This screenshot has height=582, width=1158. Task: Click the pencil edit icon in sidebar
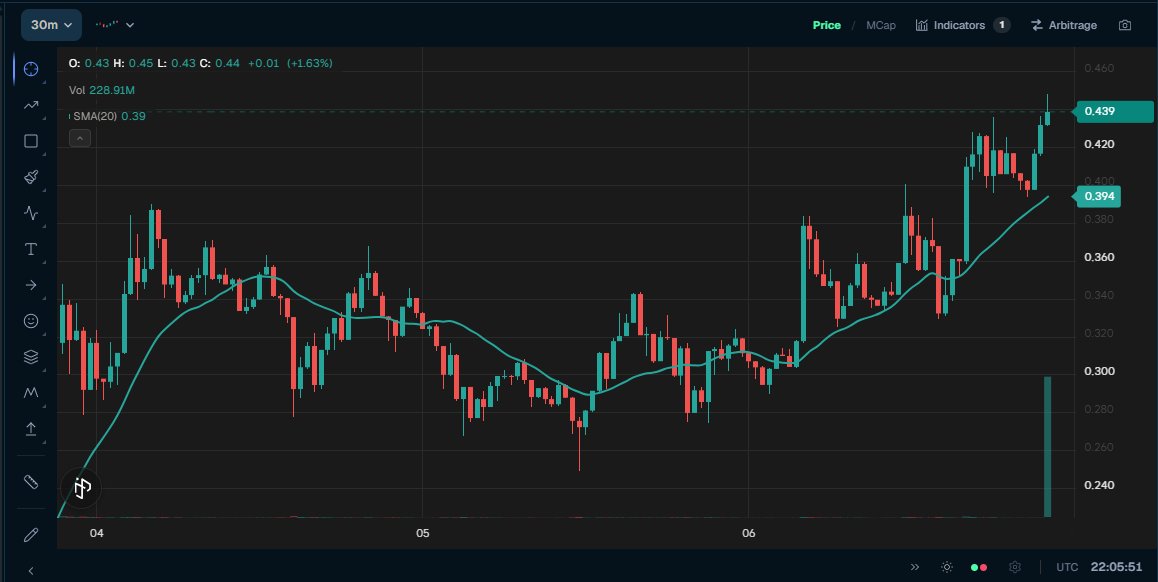pyautogui.click(x=31, y=535)
